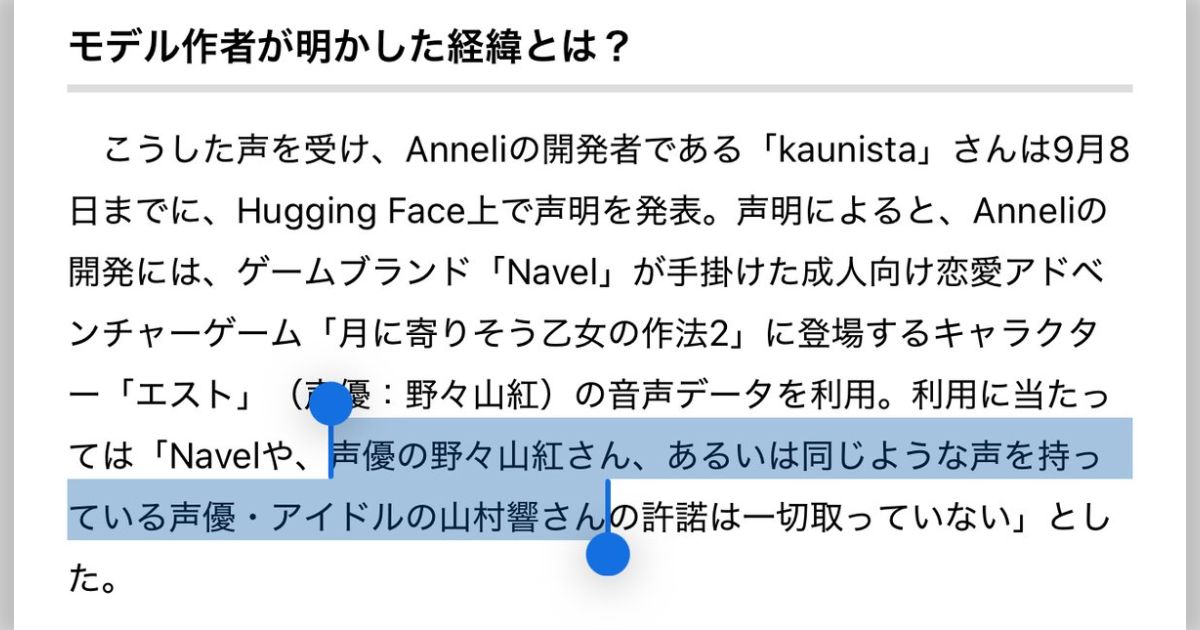Click the heading モデル作者が明かした経緯とは？
The width and height of the screenshot is (1200, 630).
coord(349,45)
